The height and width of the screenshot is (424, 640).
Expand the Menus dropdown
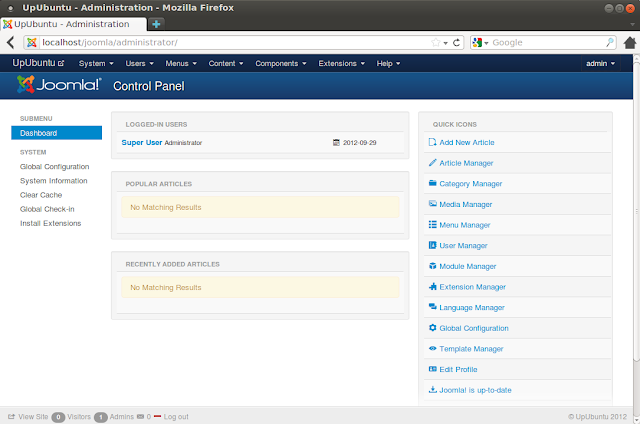(x=181, y=63)
